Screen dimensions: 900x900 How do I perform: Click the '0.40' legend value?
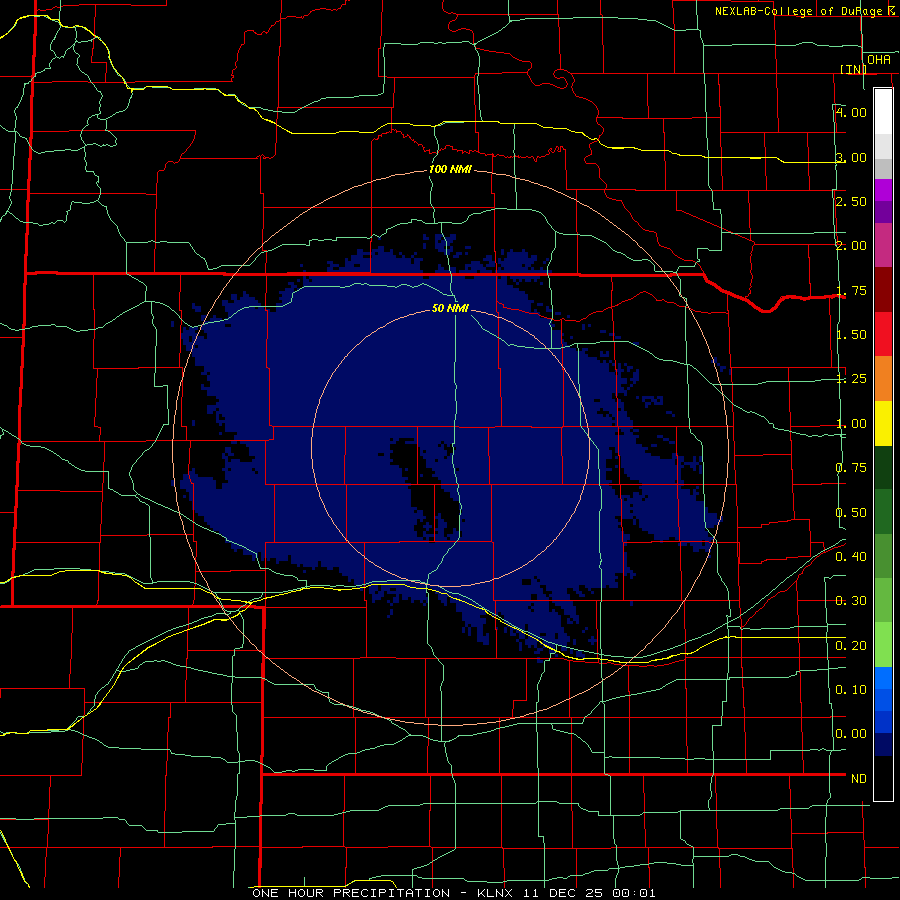click(x=851, y=557)
